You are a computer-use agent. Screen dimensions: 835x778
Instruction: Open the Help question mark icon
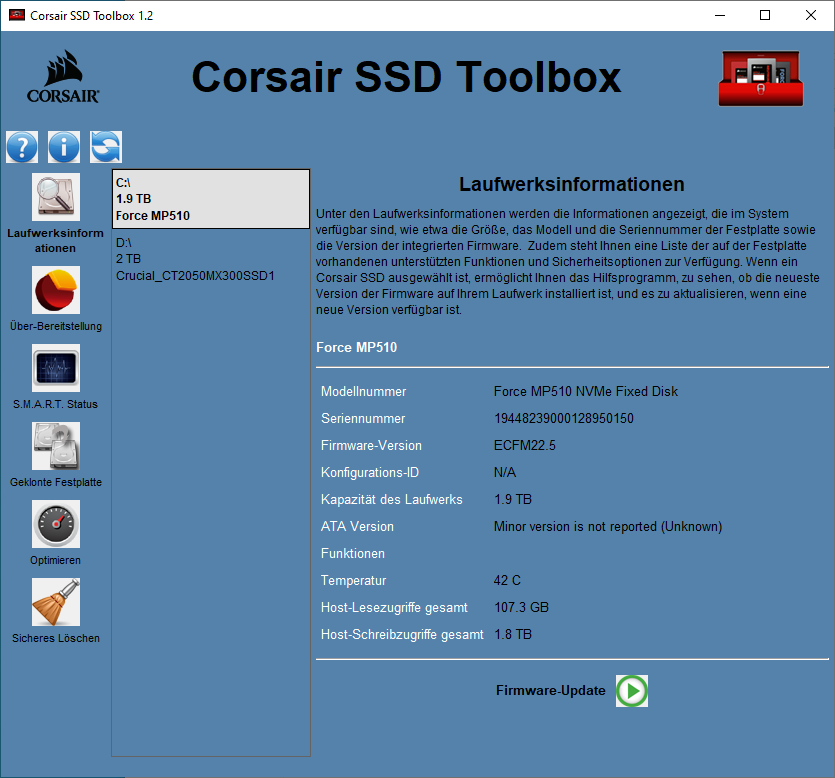click(x=22, y=147)
